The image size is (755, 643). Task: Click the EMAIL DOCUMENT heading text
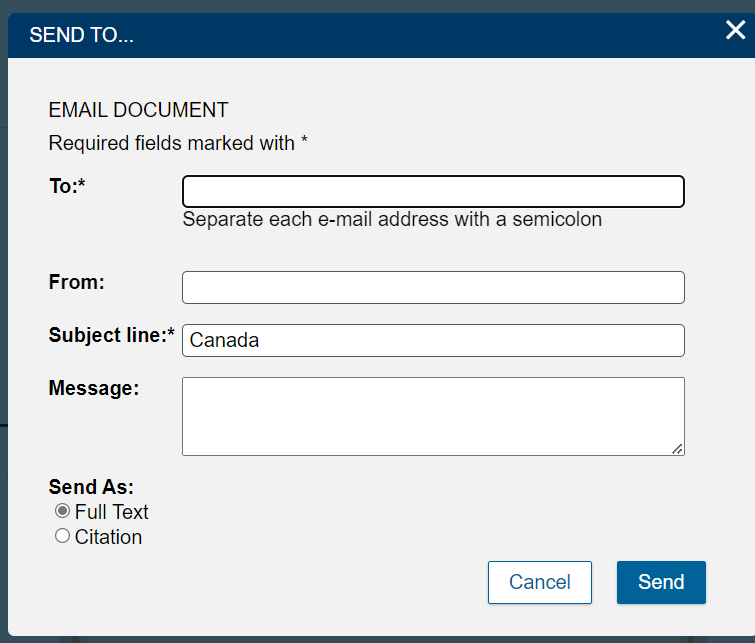tap(138, 110)
